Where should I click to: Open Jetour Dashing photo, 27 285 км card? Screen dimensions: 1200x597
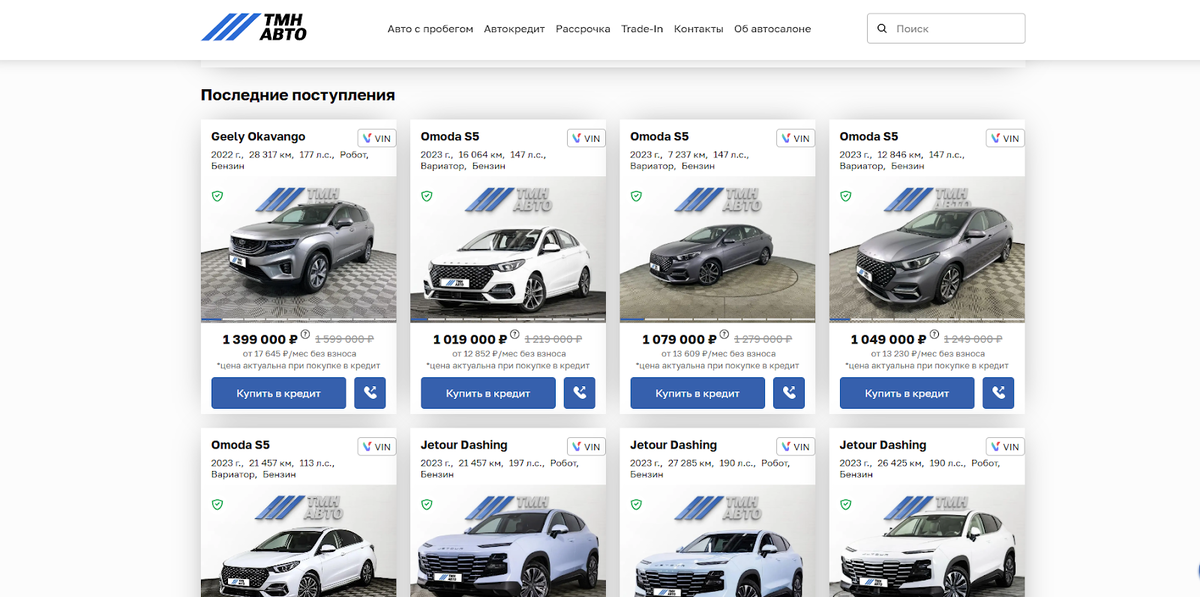717,541
